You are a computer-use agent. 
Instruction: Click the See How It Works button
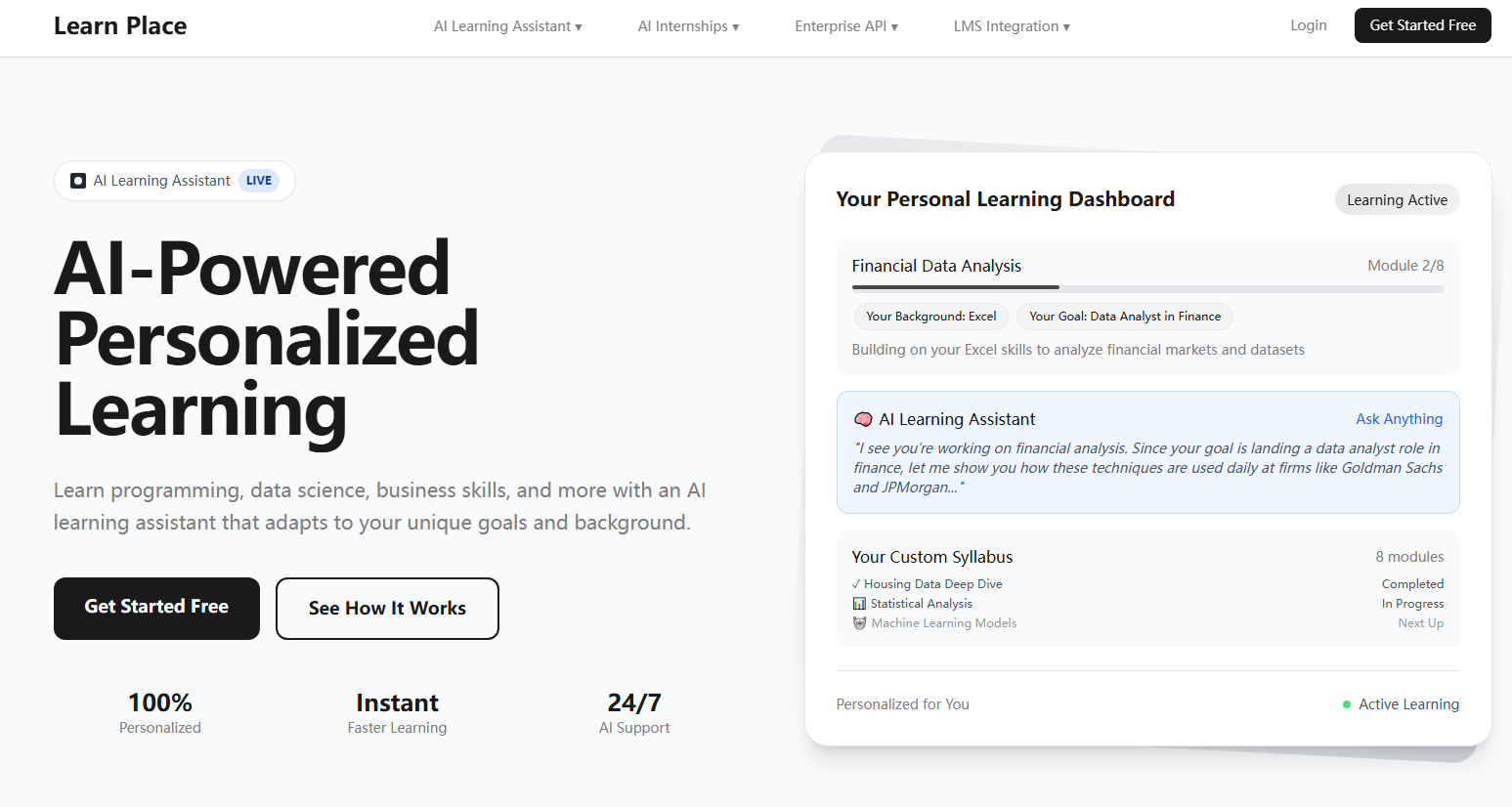[x=387, y=608]
